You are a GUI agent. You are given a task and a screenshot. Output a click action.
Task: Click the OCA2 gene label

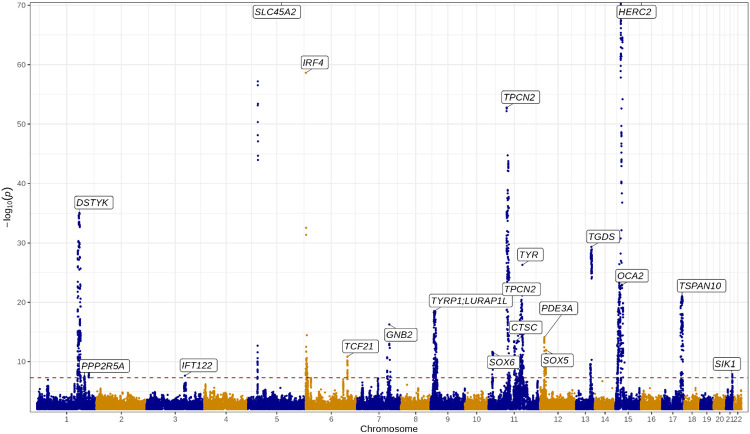click(631, 275)
